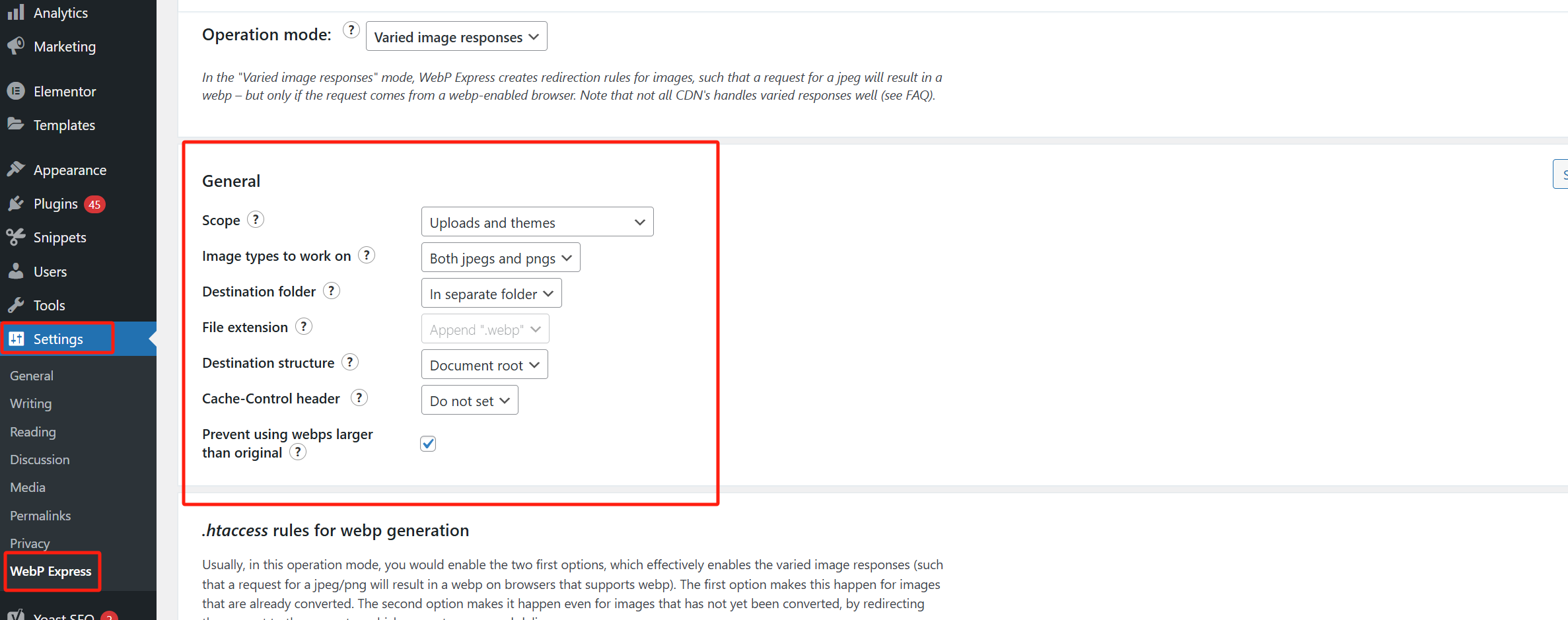
Task: Expand Scope dropdown Uploads and themes
Action: pos(537,223)
